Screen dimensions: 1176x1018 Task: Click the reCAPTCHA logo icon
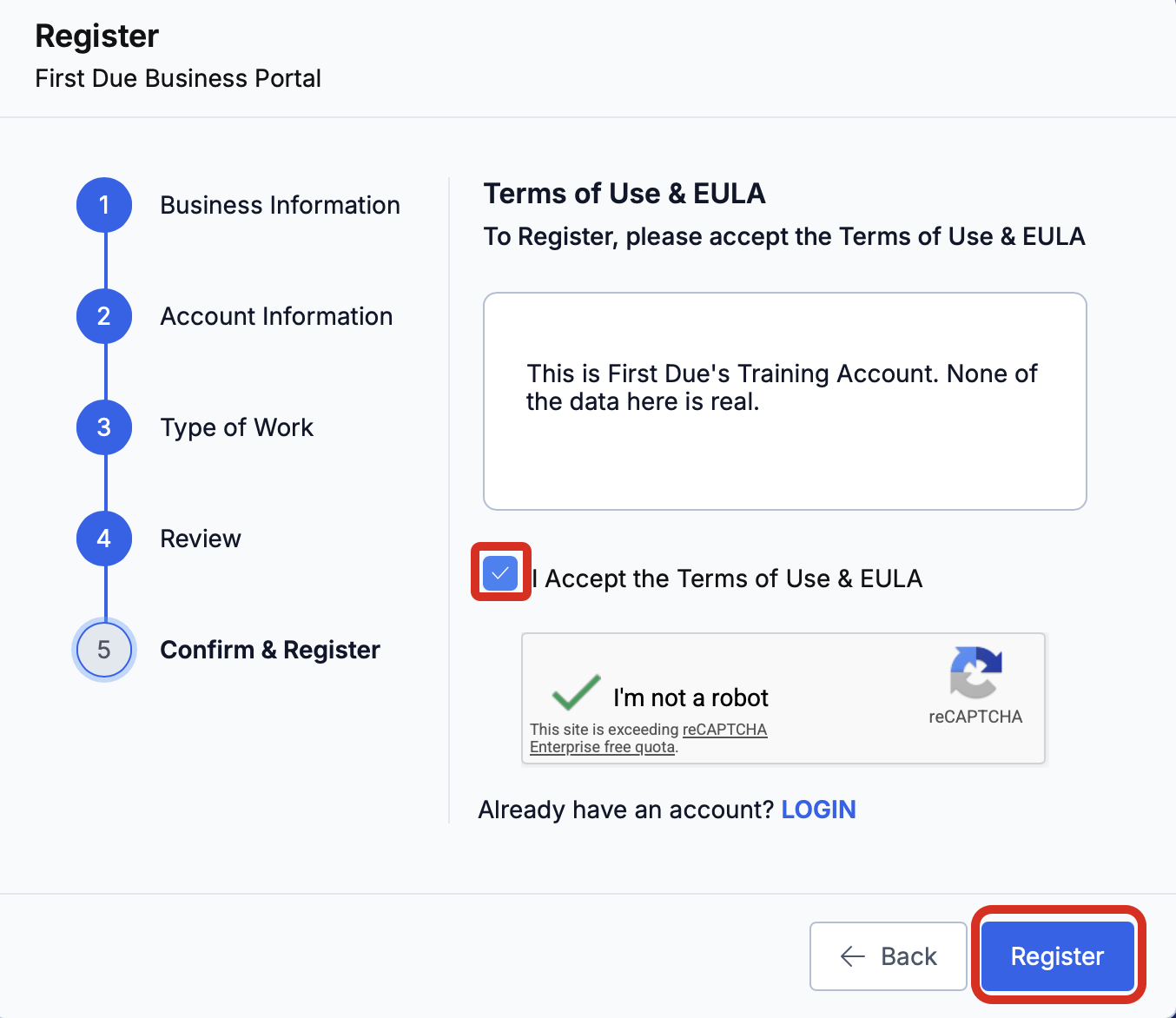(976, 672)
